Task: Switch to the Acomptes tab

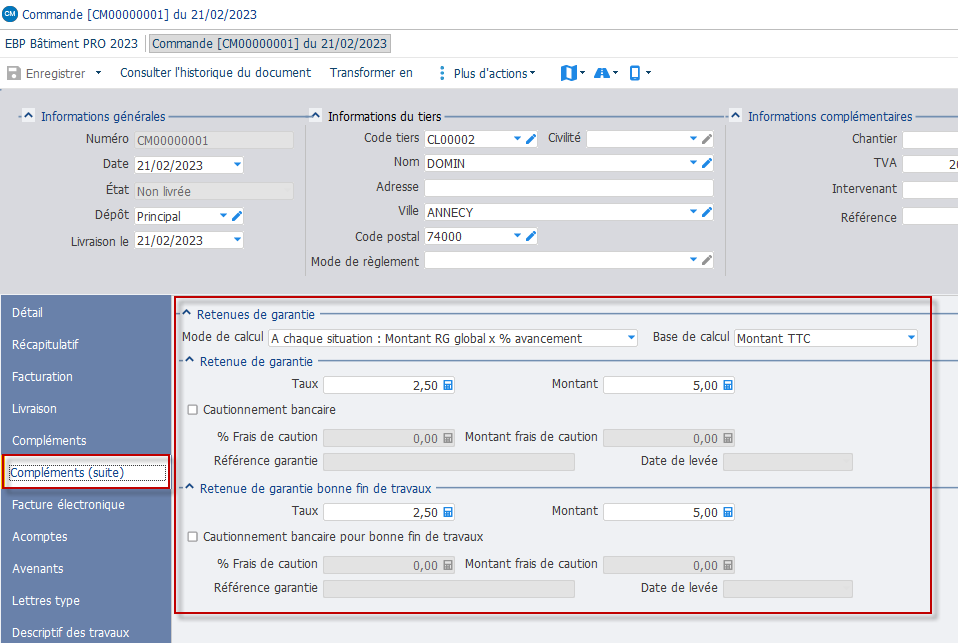Action: pos(86,537)
